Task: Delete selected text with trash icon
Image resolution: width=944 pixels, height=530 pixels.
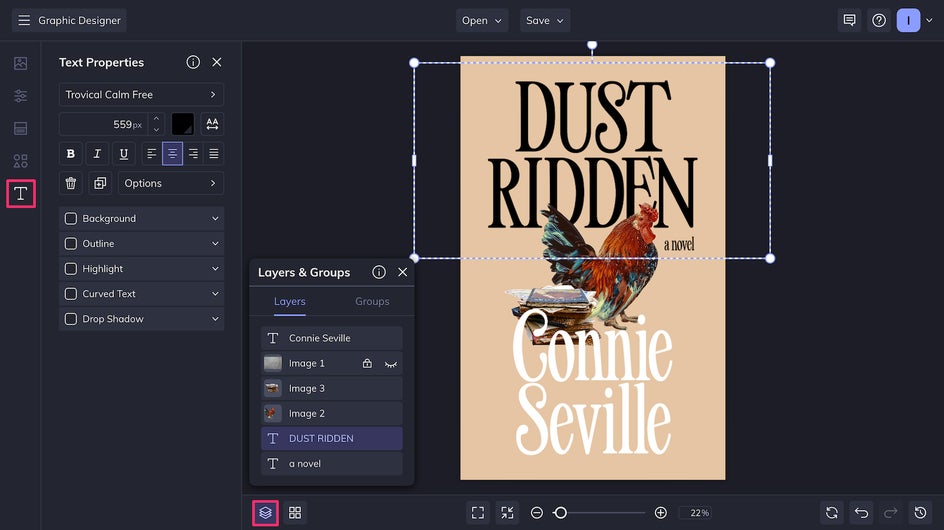Action: 71,183
